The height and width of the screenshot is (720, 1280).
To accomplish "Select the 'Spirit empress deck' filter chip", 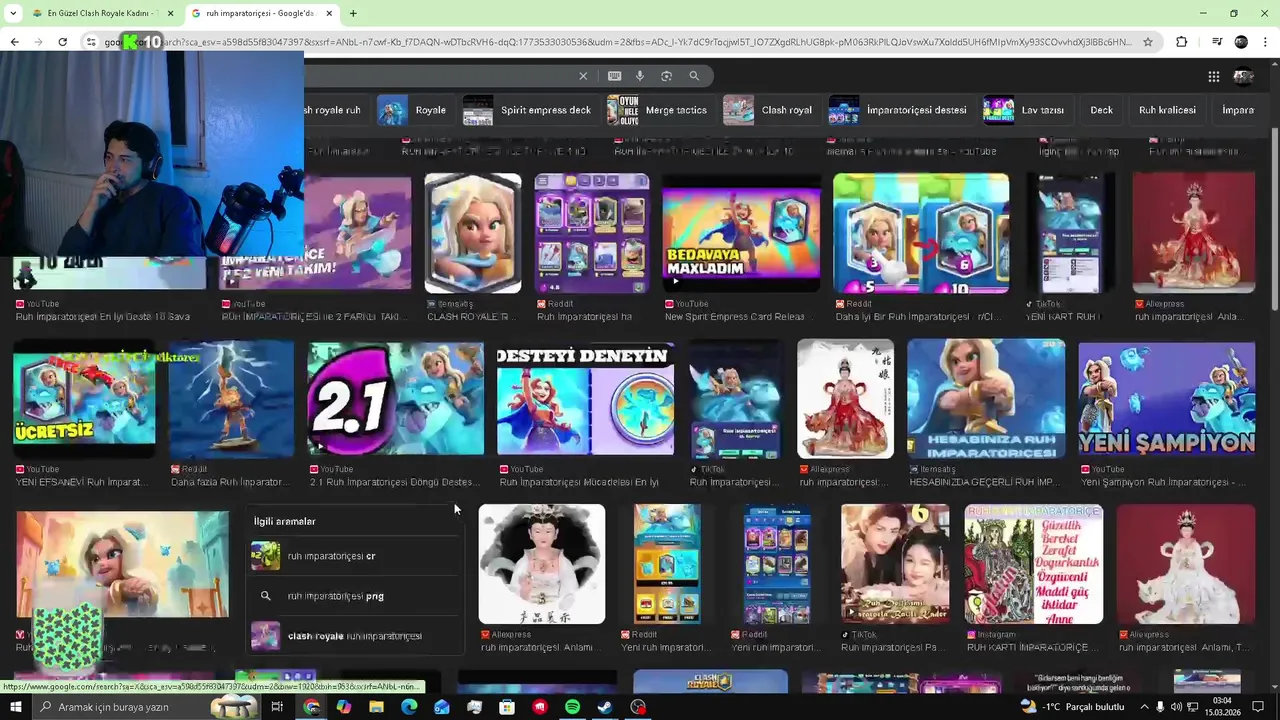I will (529, 110).
